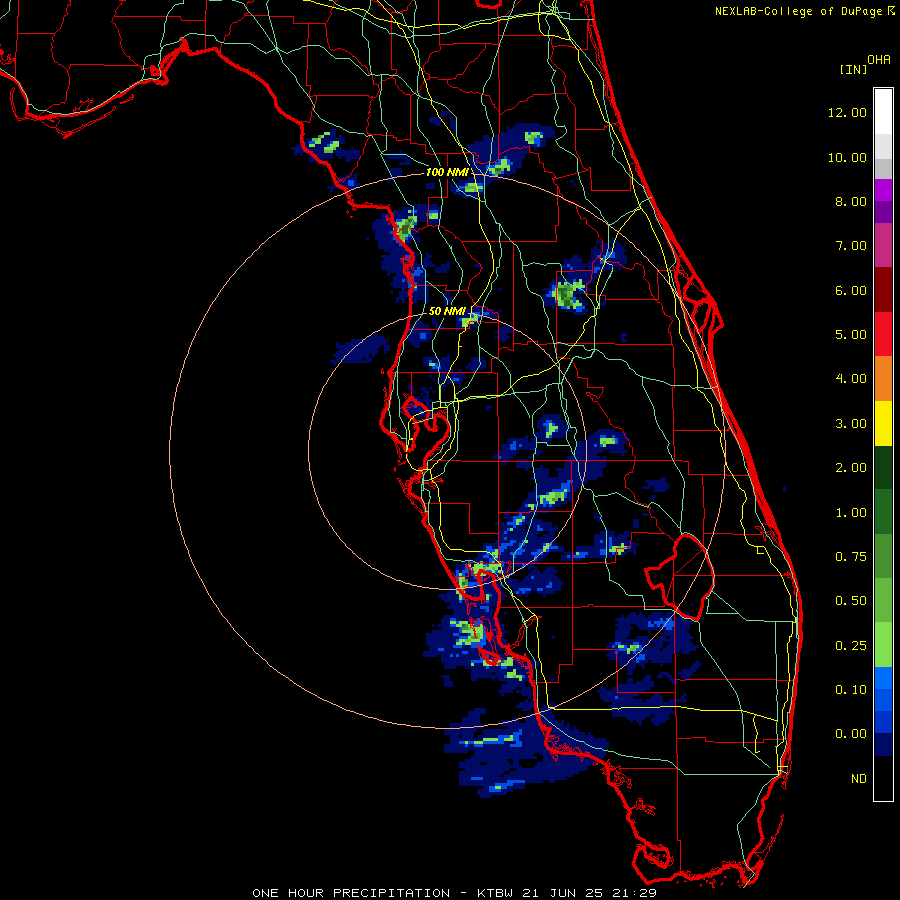Select the bright red swatch in the color bar
This screenshot has width=900, height=900.
(883, 334)
